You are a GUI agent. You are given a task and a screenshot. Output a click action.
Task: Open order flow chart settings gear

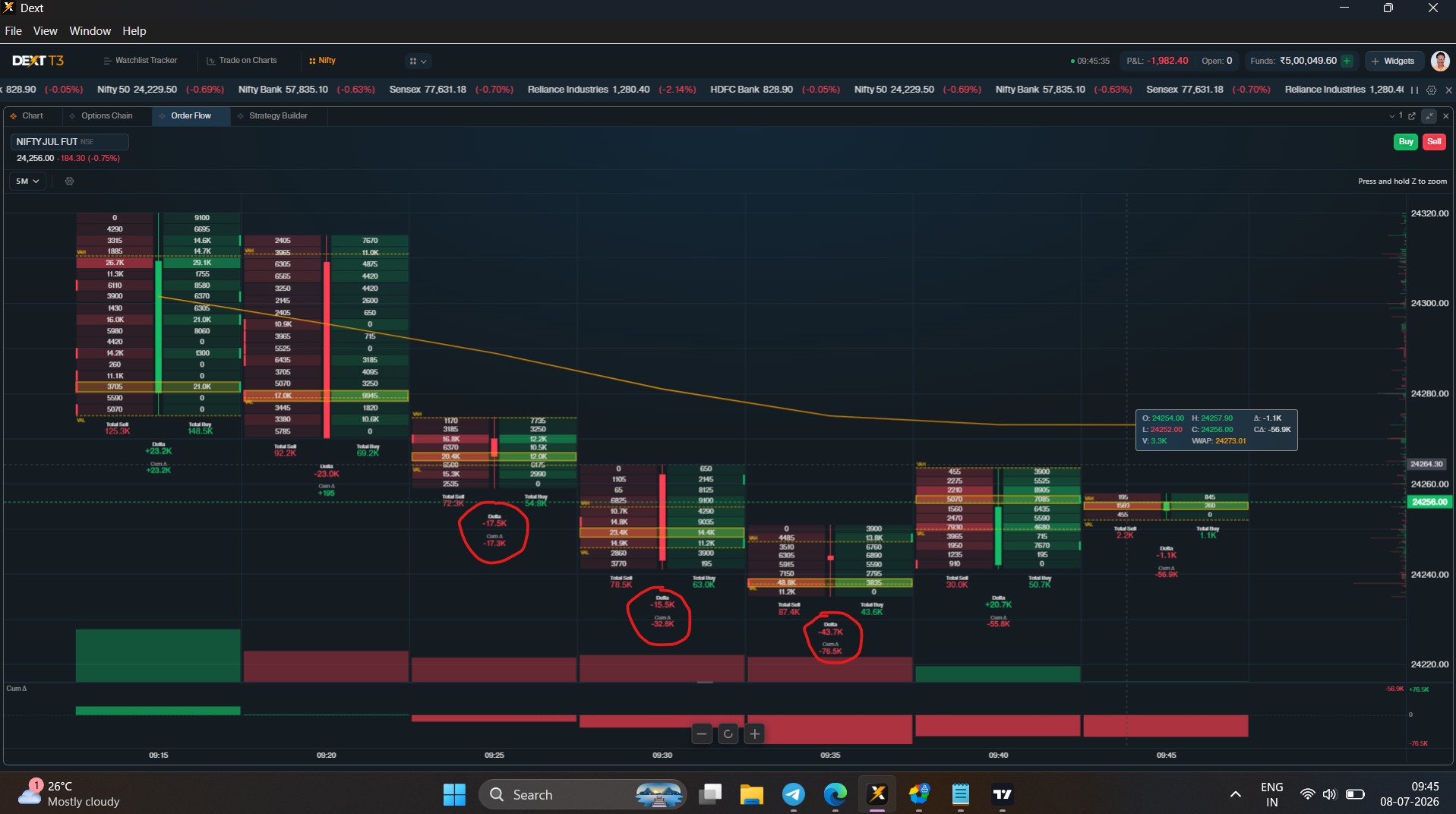pos(69,181)
